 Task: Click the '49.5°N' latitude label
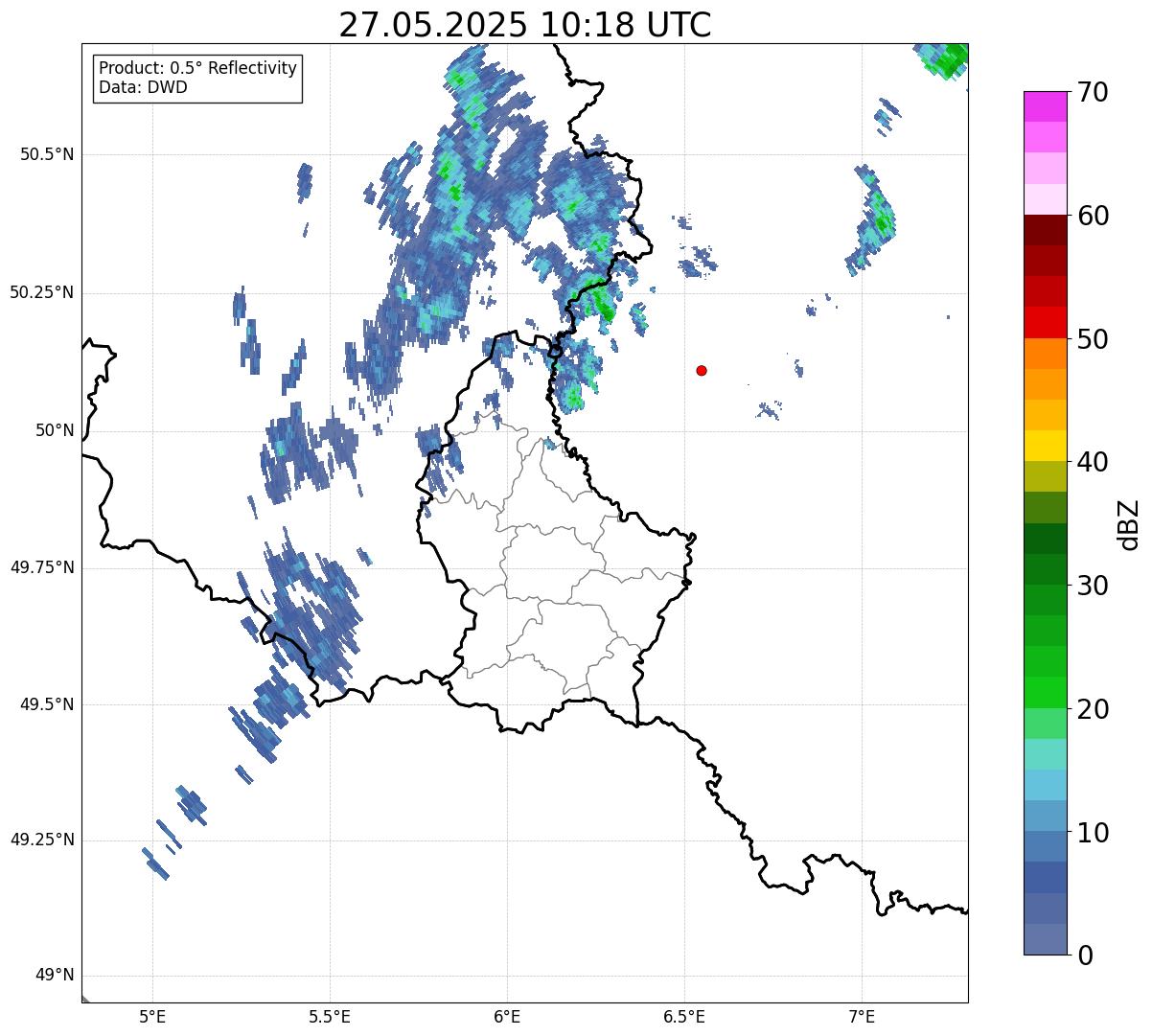[47, 704]
